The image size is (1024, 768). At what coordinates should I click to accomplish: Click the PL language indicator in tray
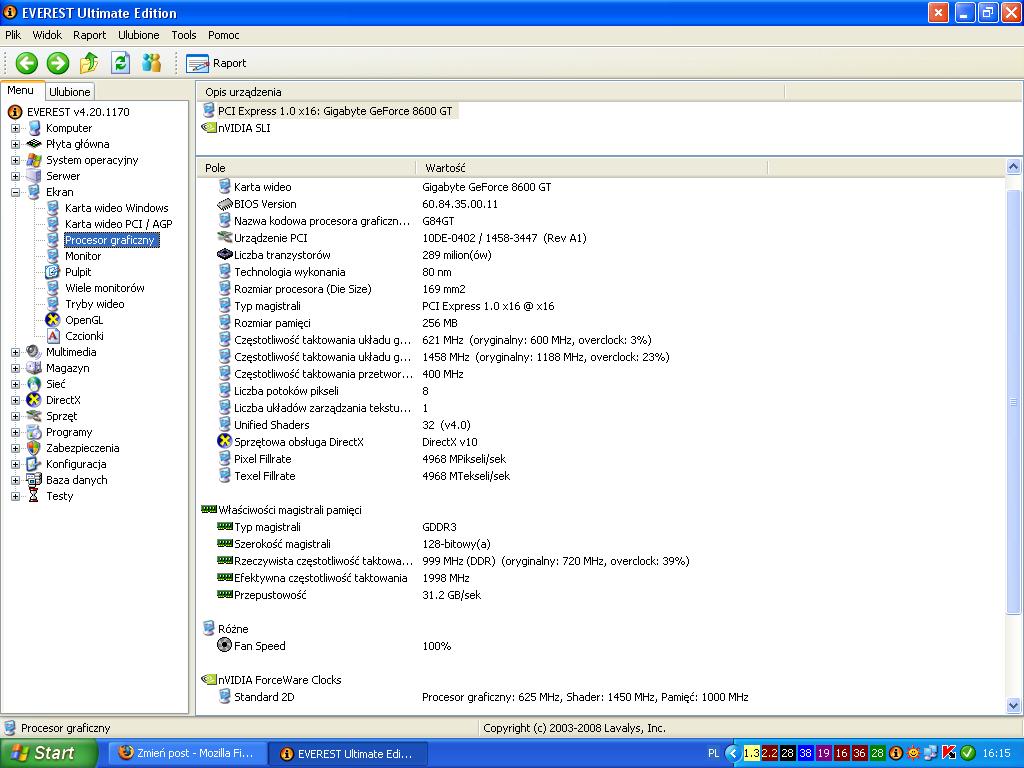713,754
